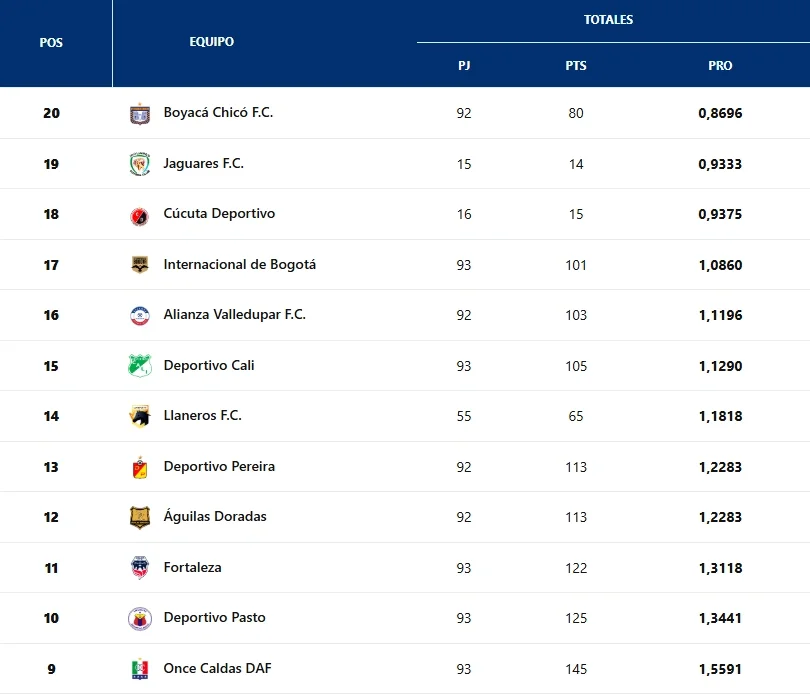Click the Llaneros F.C. team logo
Screen dimensions: 810x698
coord(140,416)
